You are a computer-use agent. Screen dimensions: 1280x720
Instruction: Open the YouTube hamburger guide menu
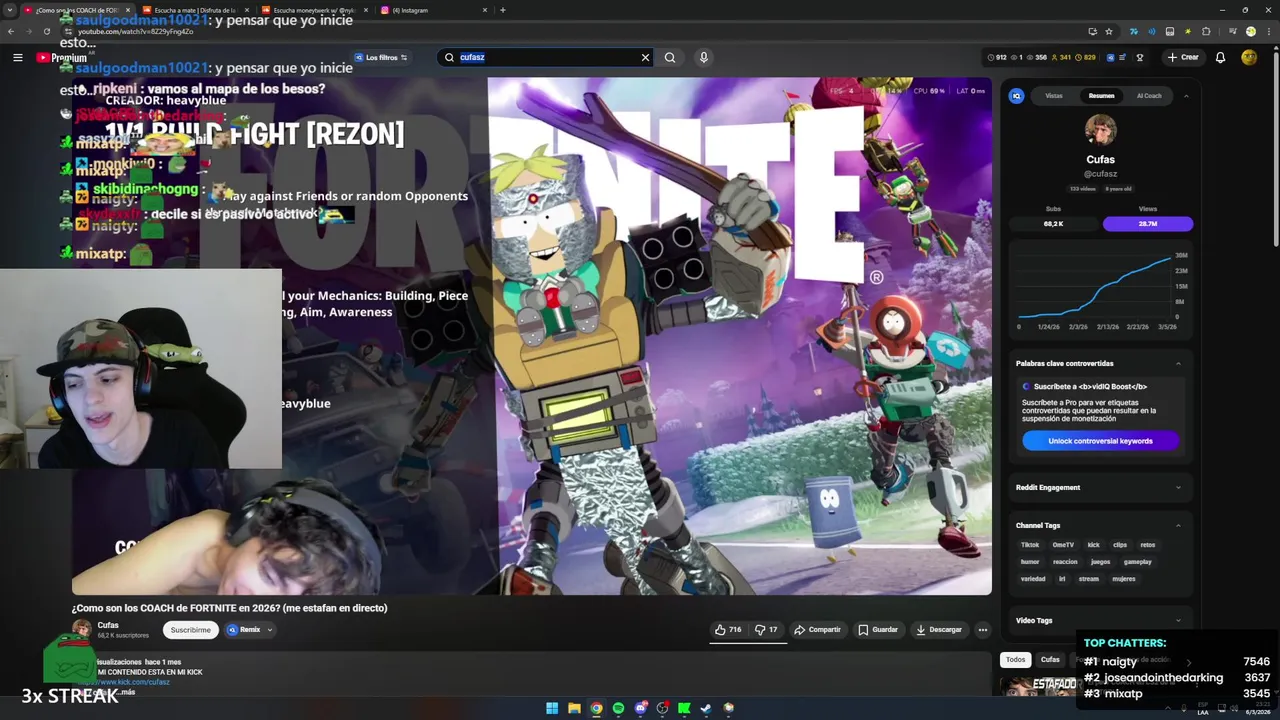coord(17,58)
